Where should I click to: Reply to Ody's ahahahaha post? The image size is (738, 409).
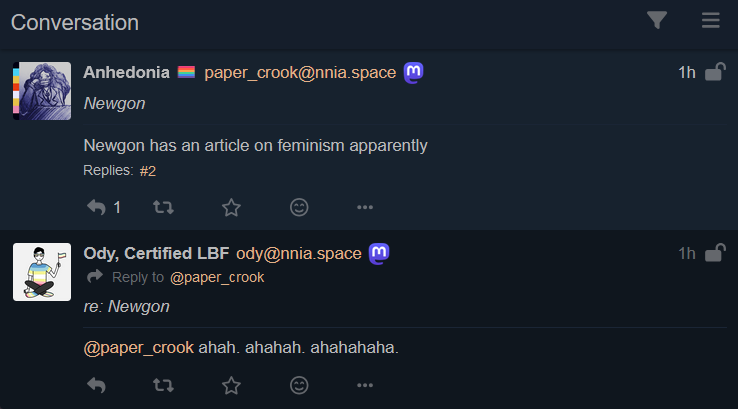[x=96, y=385]
